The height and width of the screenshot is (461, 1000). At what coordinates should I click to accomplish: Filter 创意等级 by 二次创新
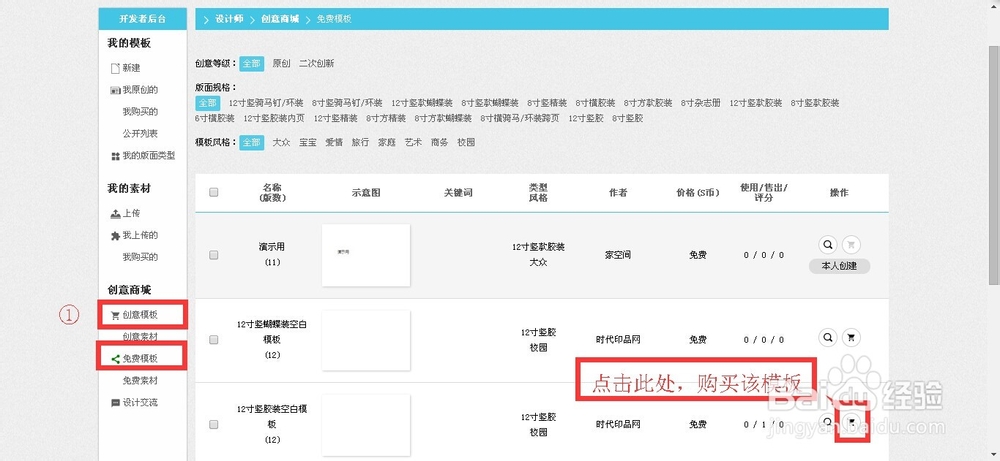pos(316,64)
